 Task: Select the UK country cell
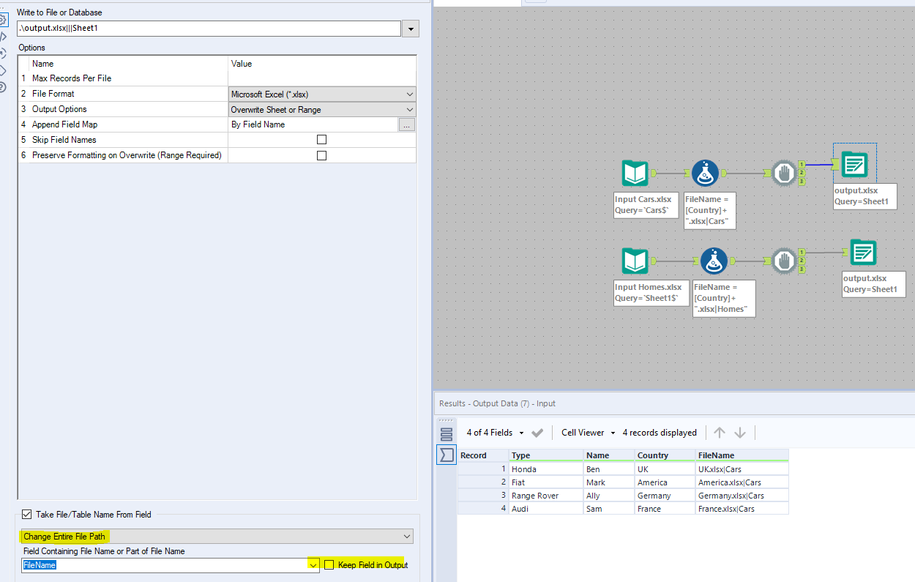(665, 469)
